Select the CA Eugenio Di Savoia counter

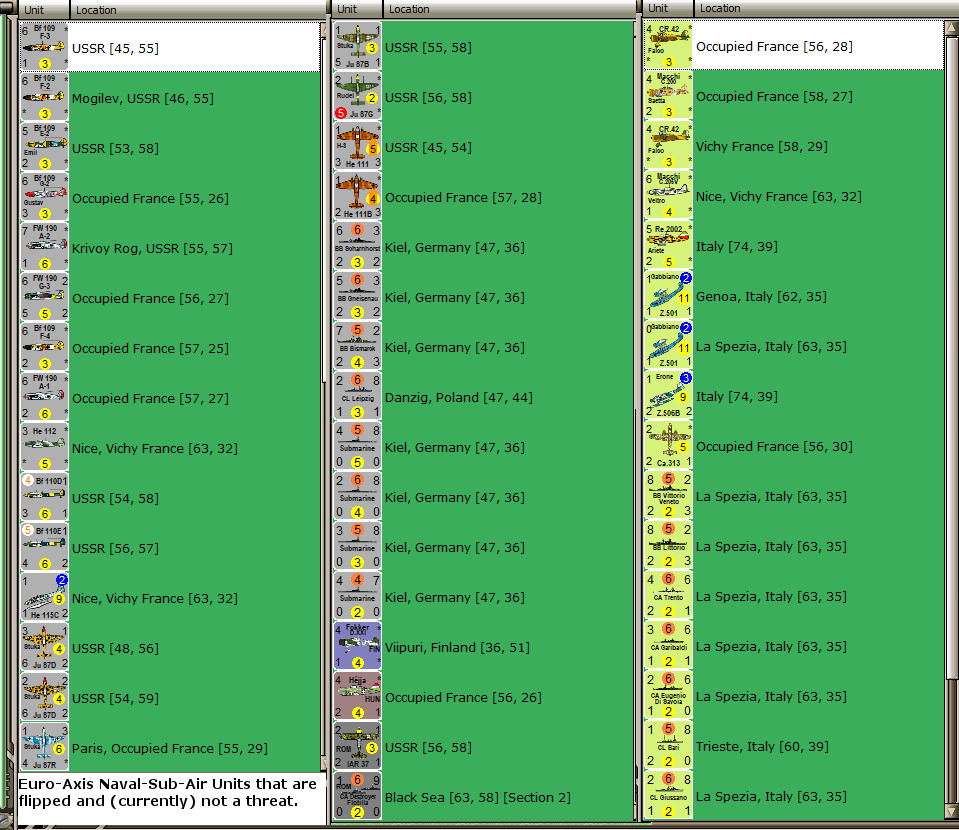point(668,695)
